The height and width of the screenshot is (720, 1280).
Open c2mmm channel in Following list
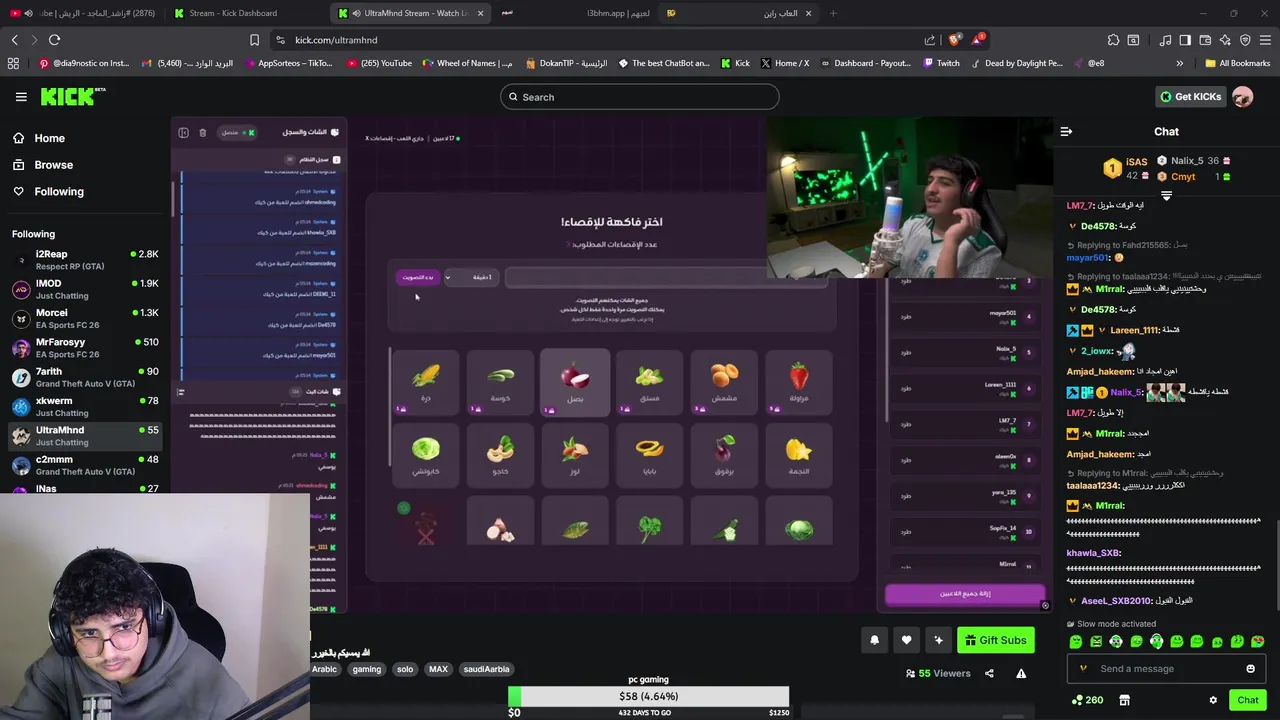pos(85,465)
